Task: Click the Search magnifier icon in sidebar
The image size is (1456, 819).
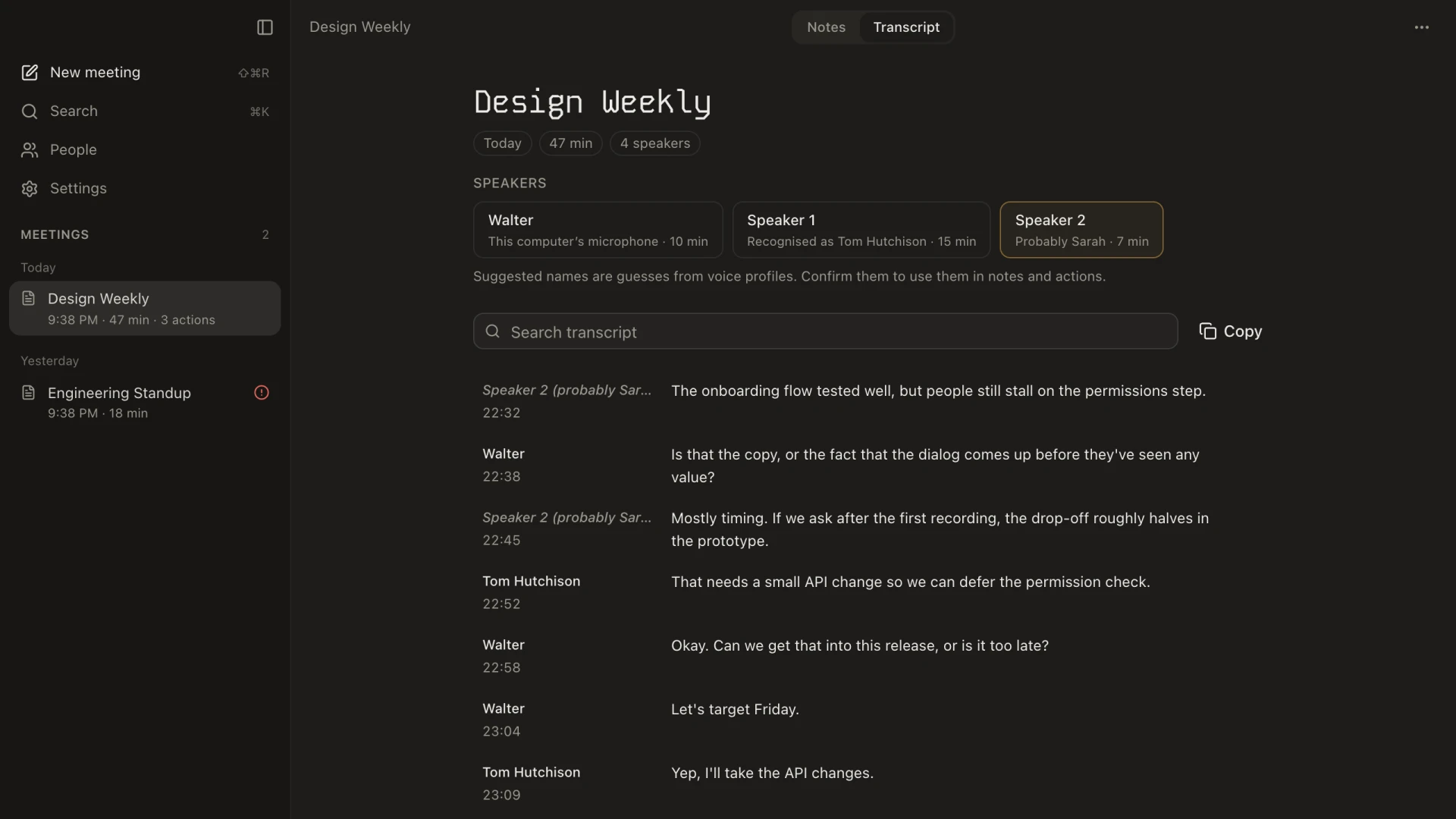Action: [x=30, y=111]
